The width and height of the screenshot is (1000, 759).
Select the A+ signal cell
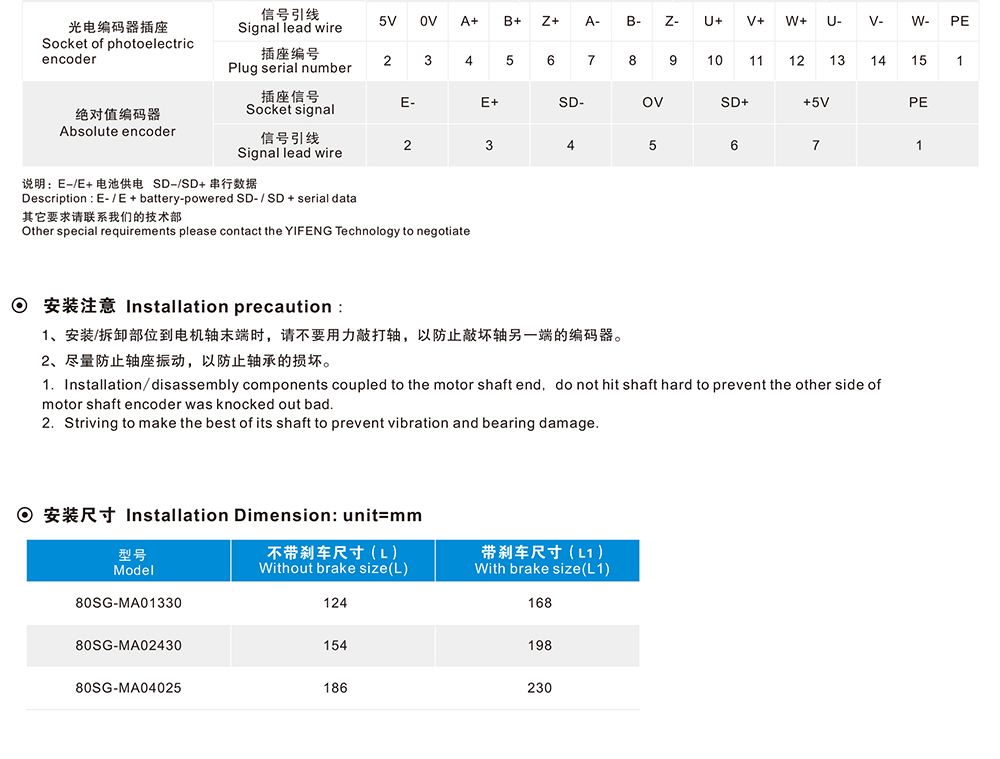click(469, 21)
